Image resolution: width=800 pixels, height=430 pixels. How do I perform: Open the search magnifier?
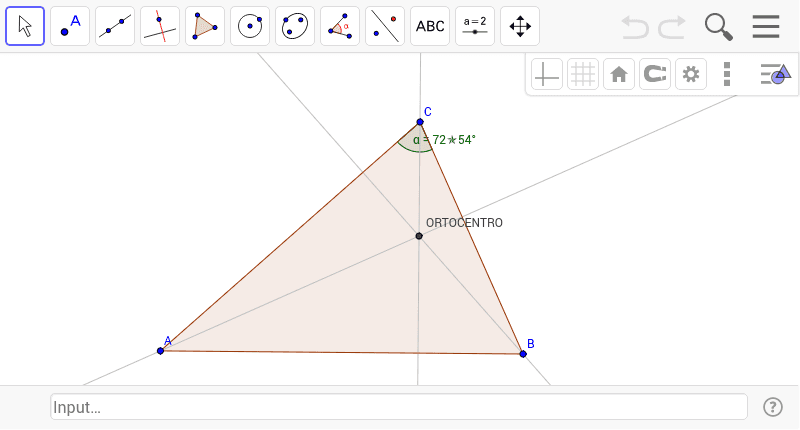tap(718, 27)
